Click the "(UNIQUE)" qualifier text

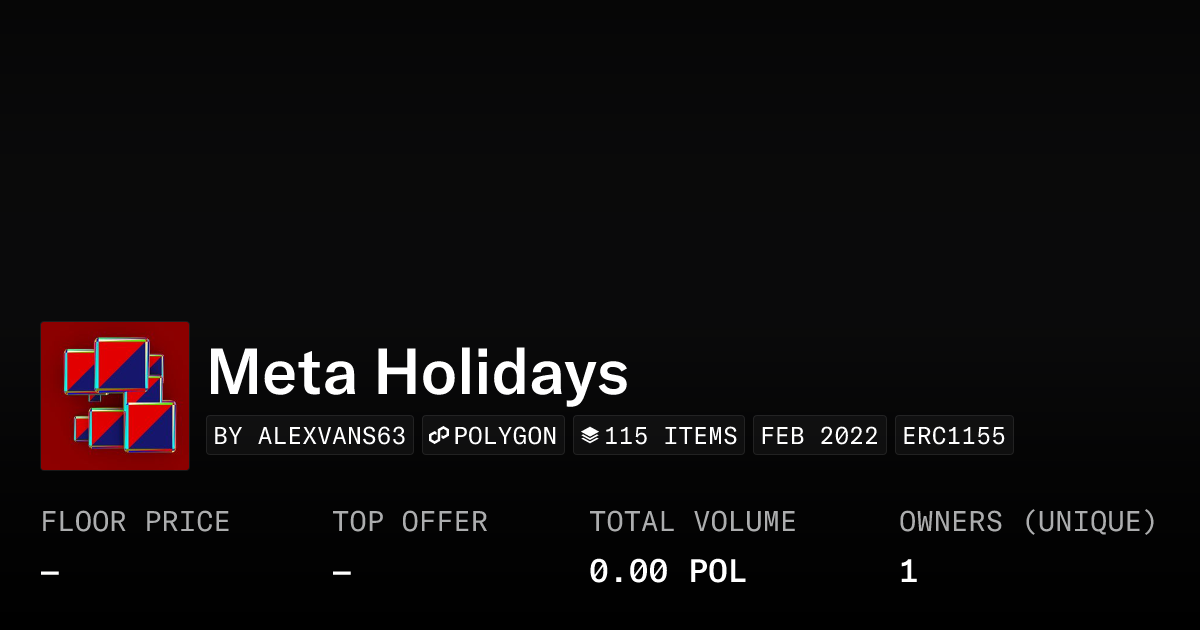[x=1089, y=522]
